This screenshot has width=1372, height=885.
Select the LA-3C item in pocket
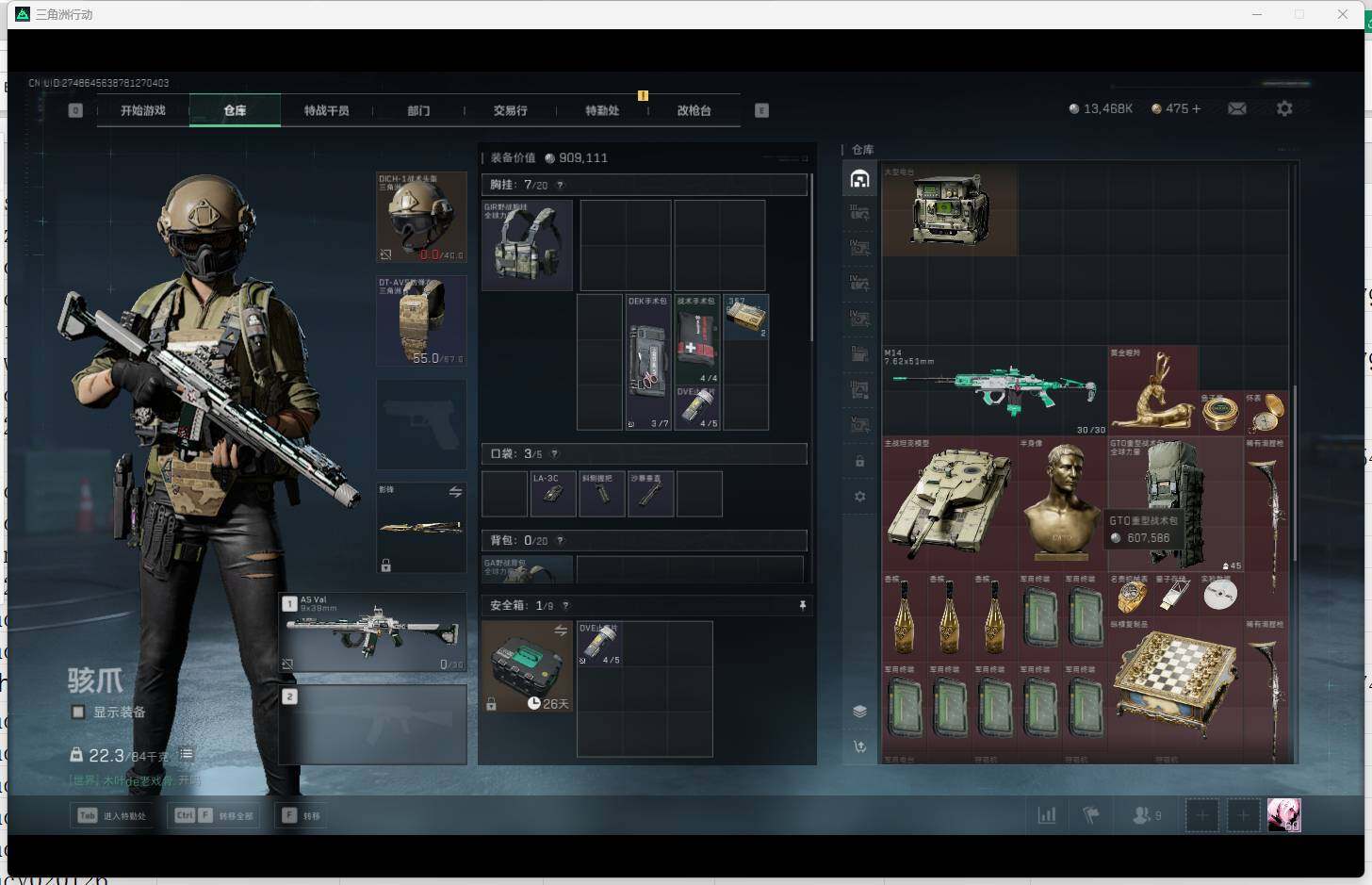pyautogui.click(x=553, y=494)
